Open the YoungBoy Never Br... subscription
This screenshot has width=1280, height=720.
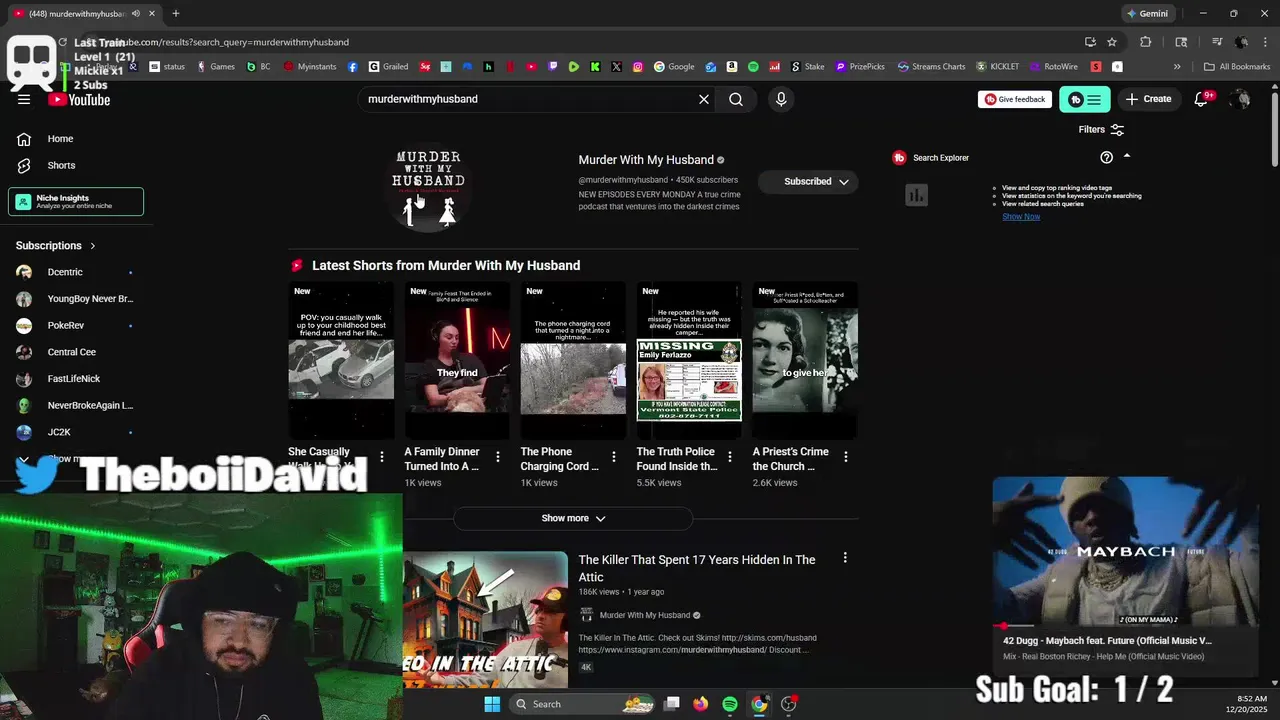coord(76,299)
